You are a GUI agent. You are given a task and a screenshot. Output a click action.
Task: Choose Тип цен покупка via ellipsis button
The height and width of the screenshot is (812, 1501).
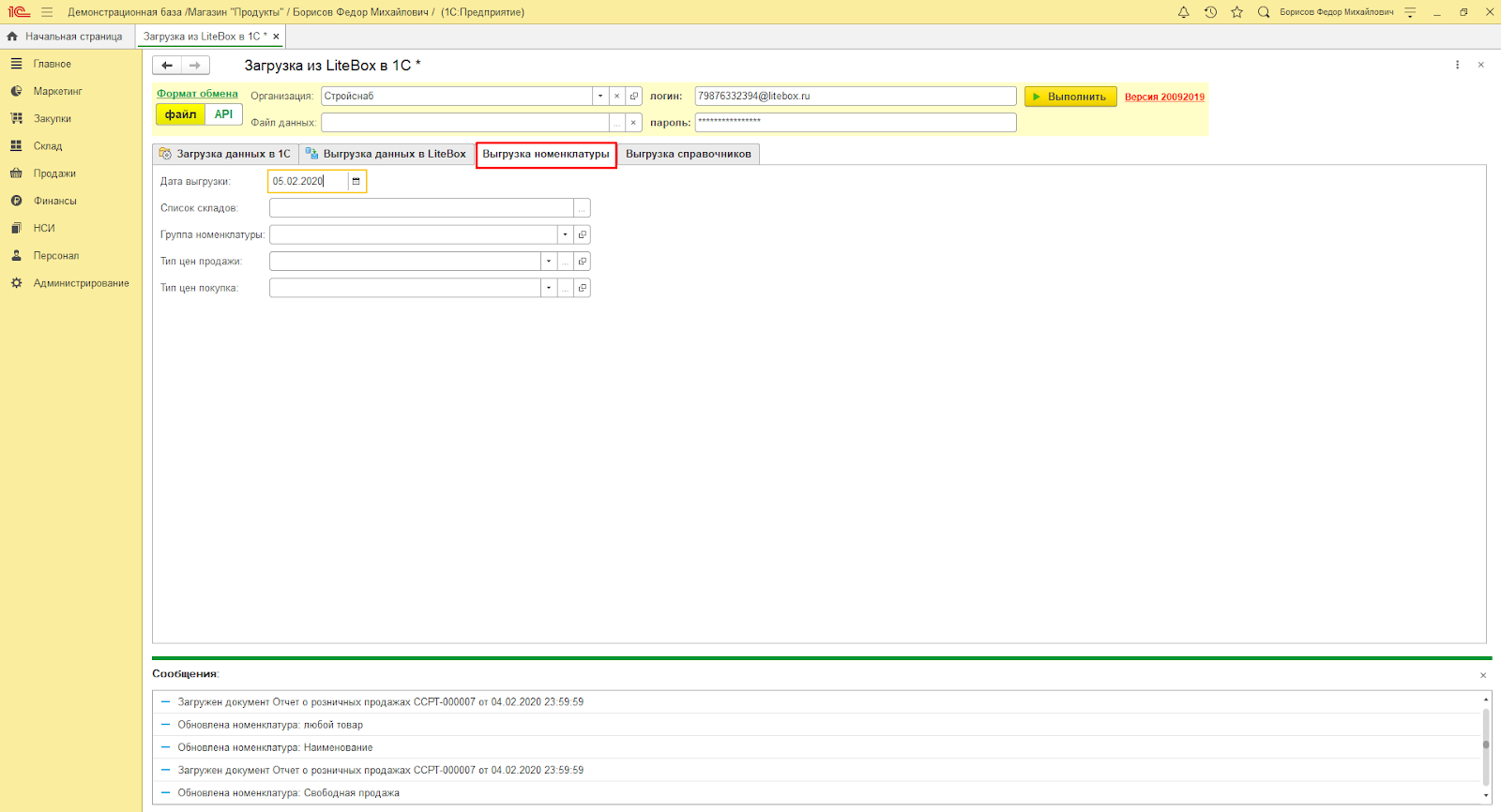pyautogui.click(x=566, y=288)
